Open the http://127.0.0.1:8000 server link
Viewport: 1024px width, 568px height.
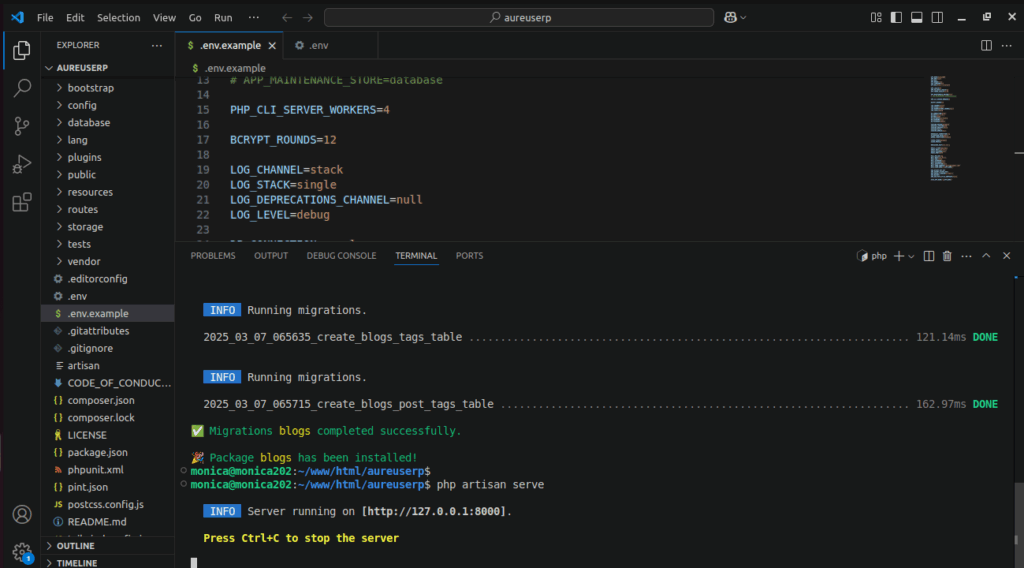tap(433, 512)
